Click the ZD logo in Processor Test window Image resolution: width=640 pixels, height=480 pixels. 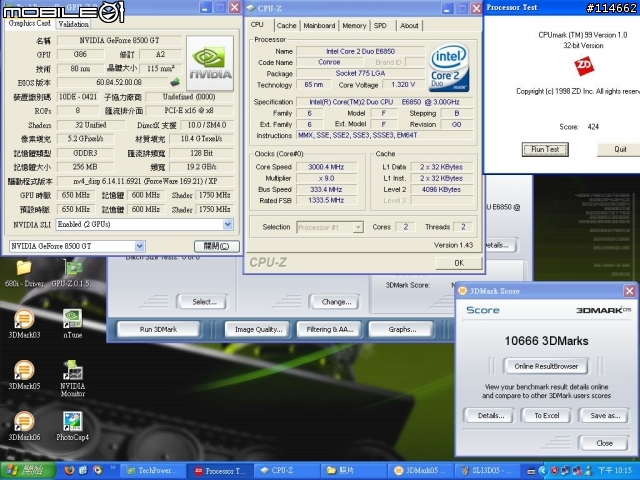[584, 66]
